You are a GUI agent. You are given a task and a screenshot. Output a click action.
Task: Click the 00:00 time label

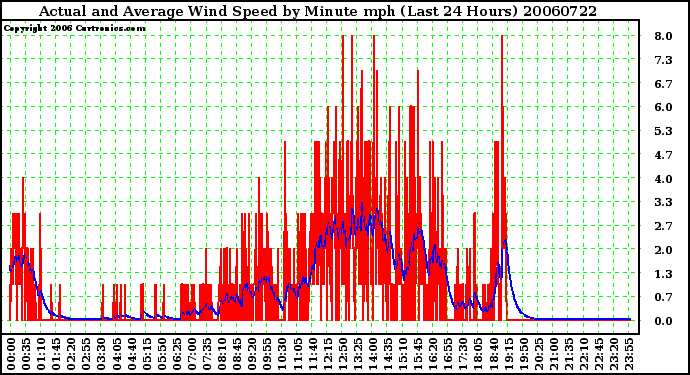click(11, 354)
